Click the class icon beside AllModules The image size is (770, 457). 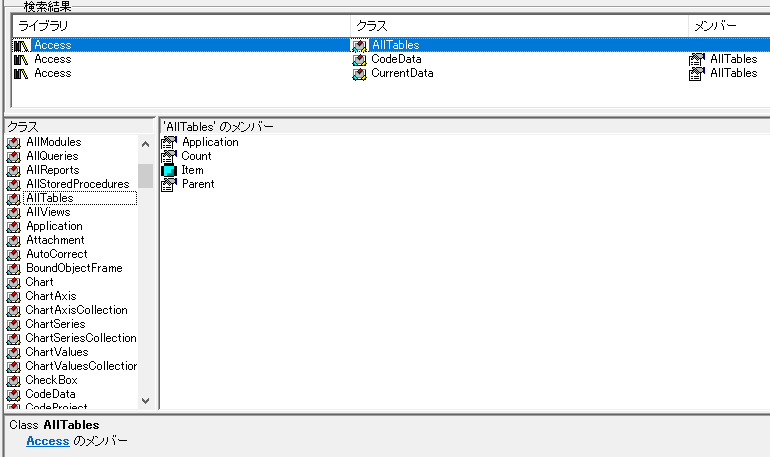14,143
